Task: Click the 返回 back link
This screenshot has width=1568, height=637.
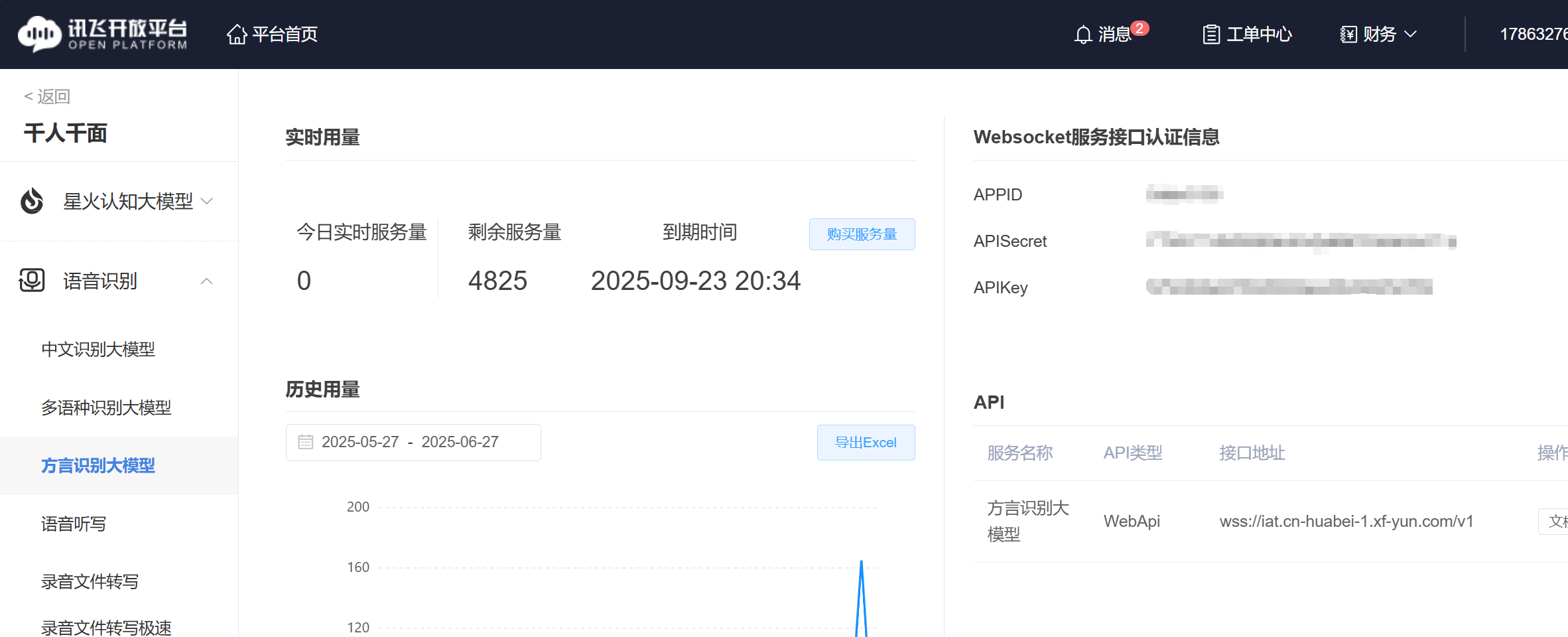Action: tap(47, 97)
